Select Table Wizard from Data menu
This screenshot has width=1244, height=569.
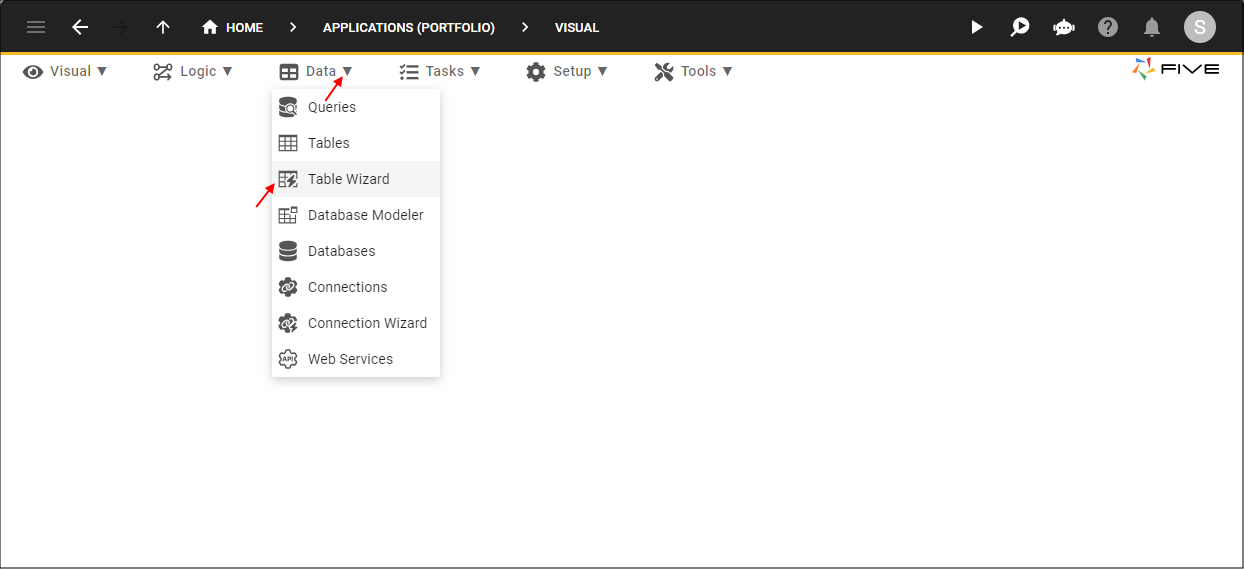coord(348,179)
